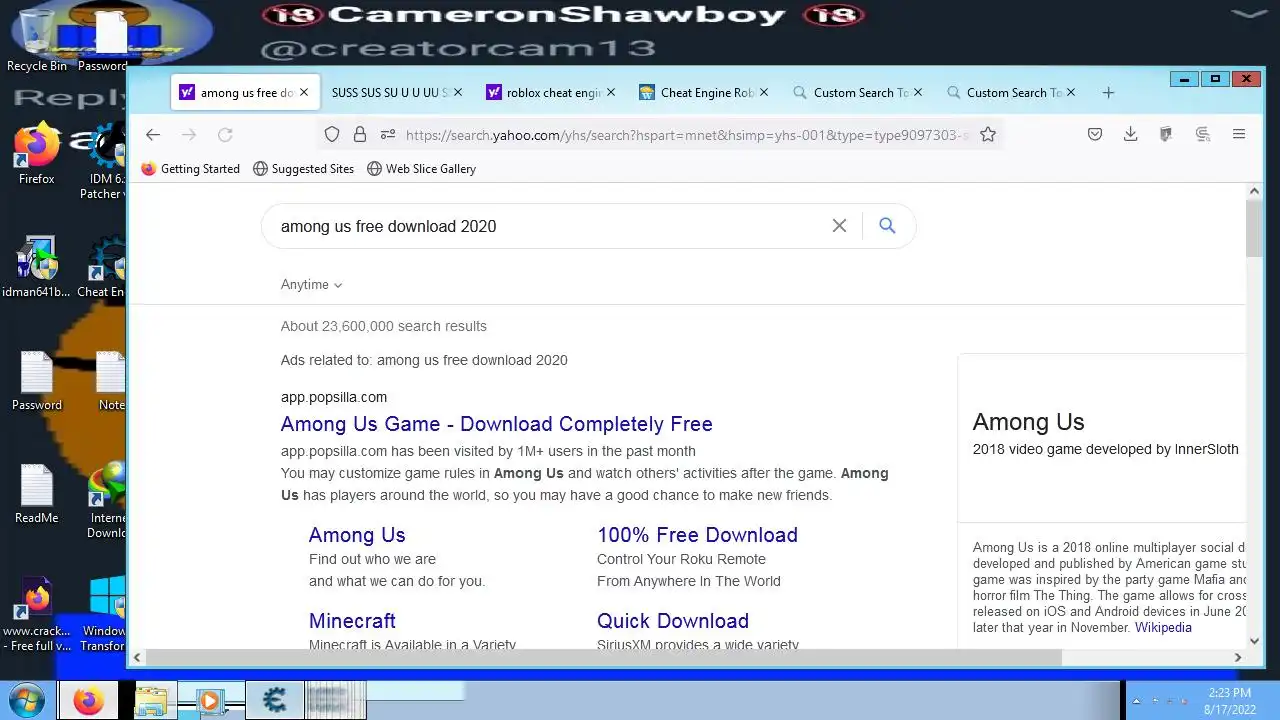Open 'Among Us Game - Download Completely Free' link
This screenshot has height=720, width=1280.
(497, 424)
